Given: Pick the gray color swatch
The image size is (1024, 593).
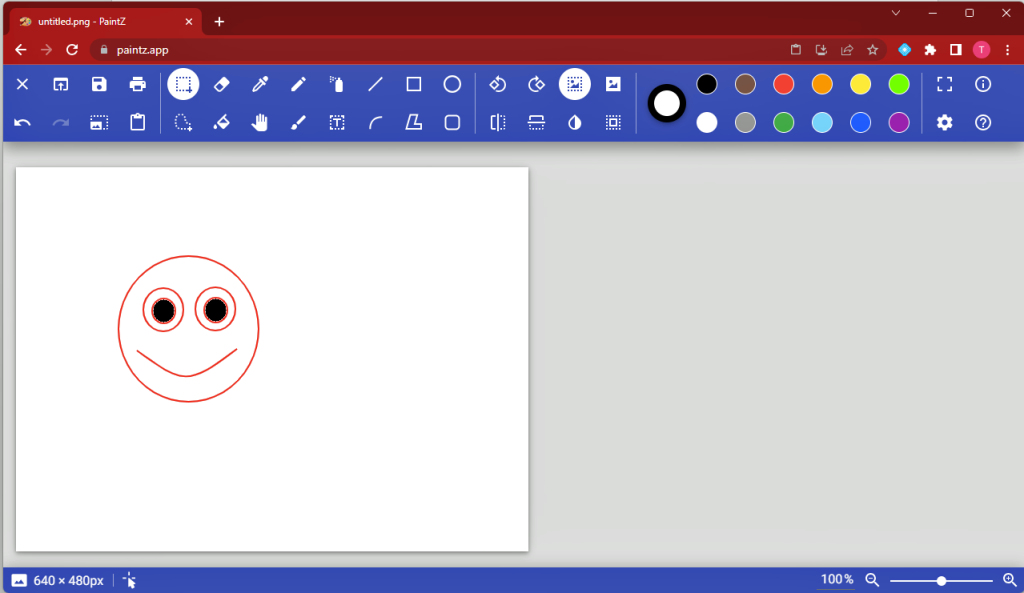Looking at the screenshot, I should pyautogui.click(x=745, y=122).
